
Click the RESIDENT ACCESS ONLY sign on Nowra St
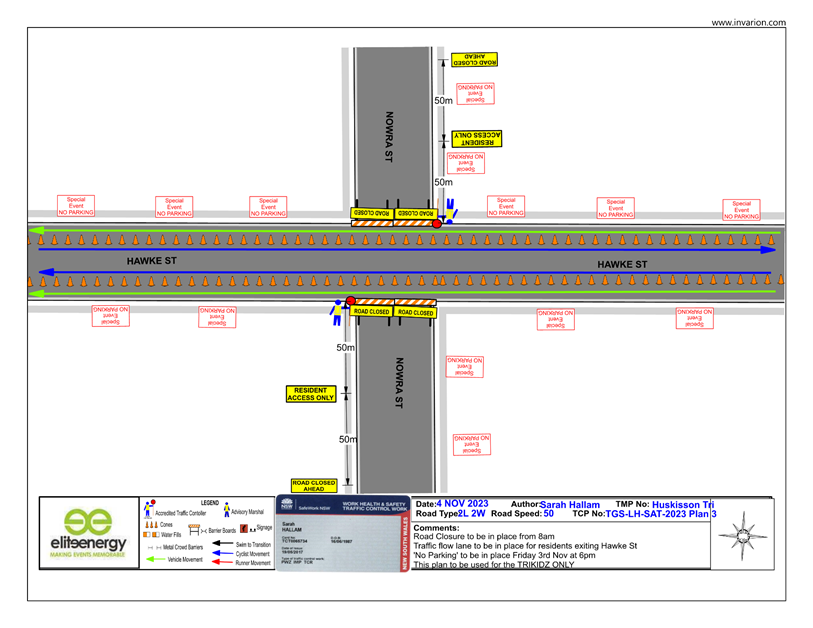[312, 392]
